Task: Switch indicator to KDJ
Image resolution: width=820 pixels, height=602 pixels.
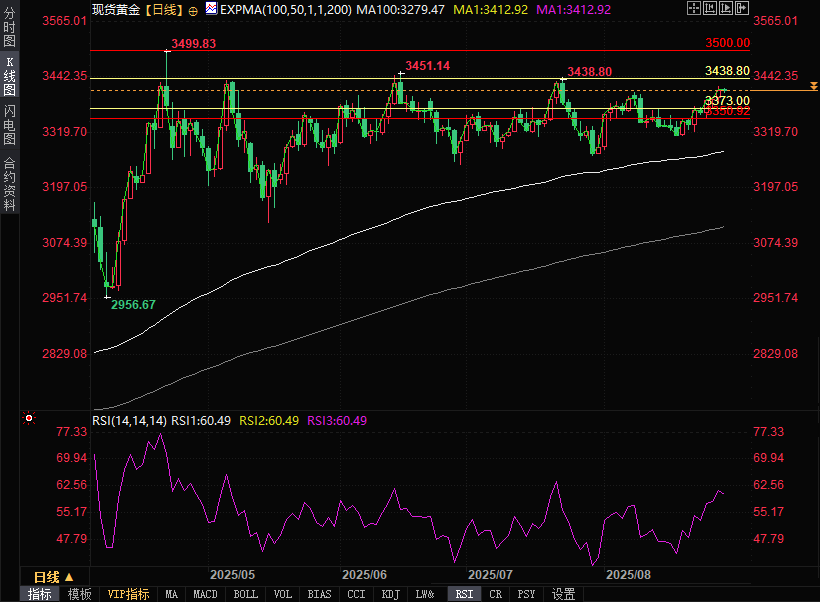Action: click(x=391, y=594)
